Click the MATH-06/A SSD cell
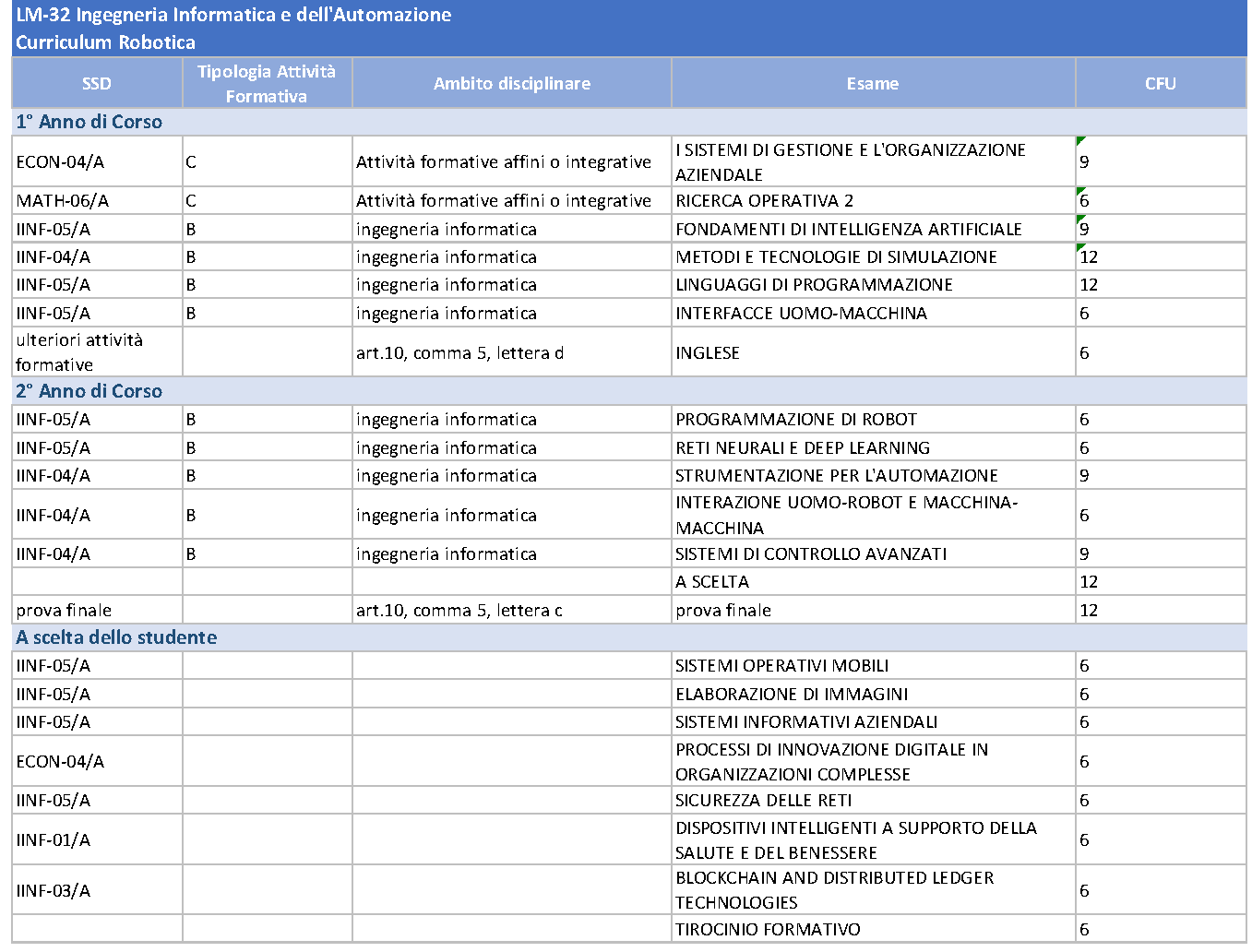1252x952 pixels. [x=97, y=201]
